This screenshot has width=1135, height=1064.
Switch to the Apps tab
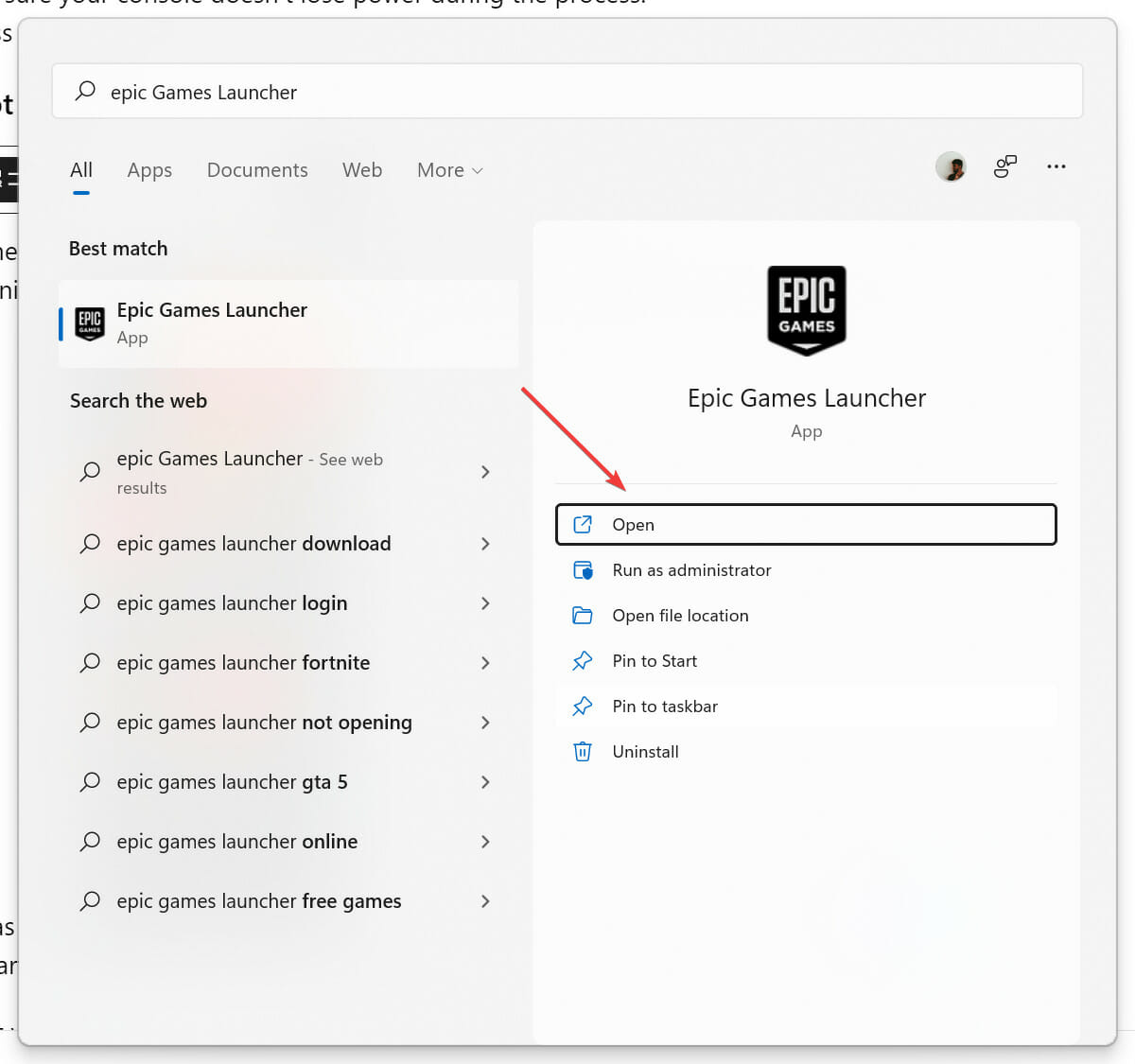coord(149,170)
